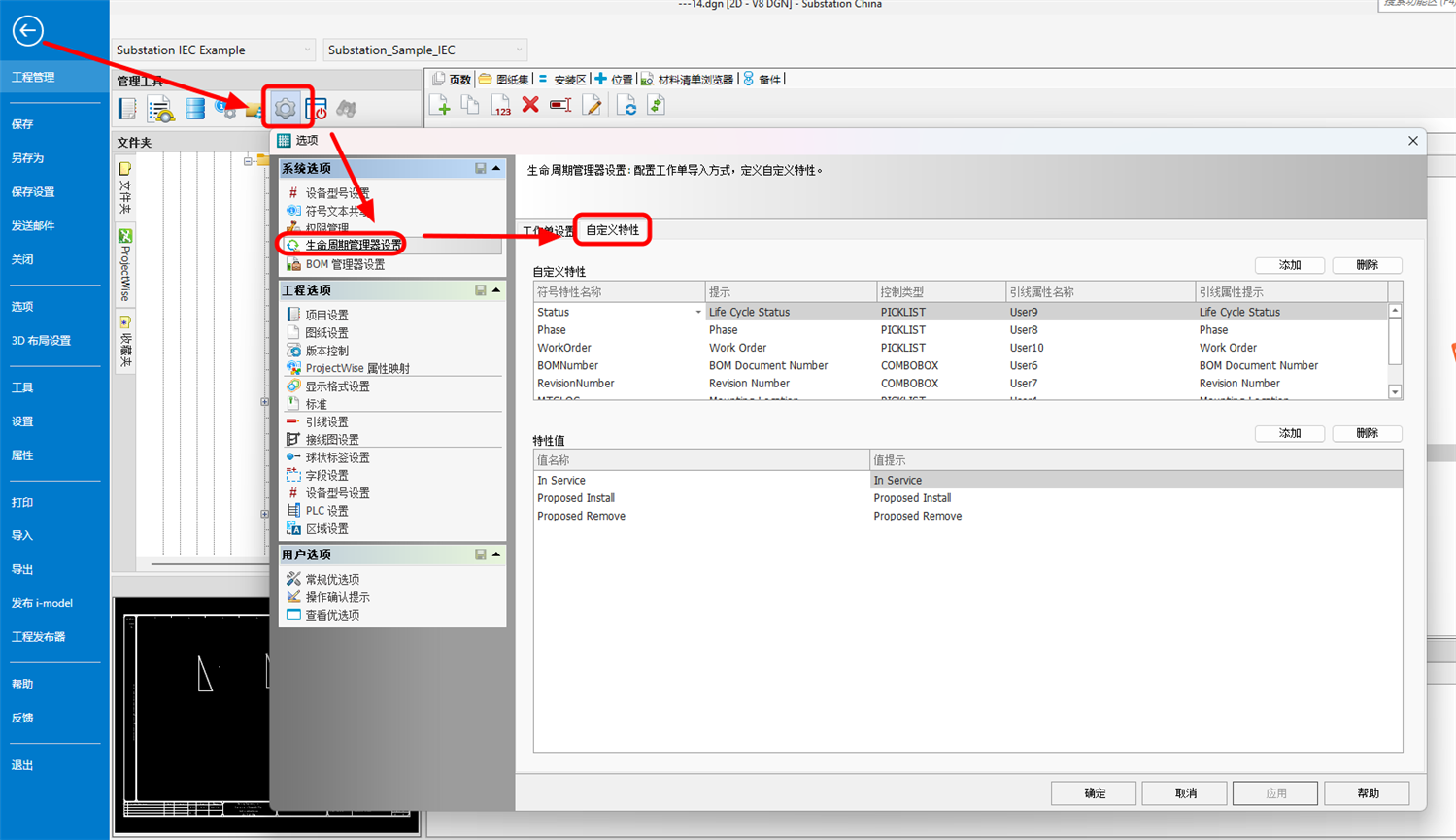This screenshot has width=1456, height=840.
Task: Click the add new page icon
Action: pyautogui.click(x=439, y=105)
